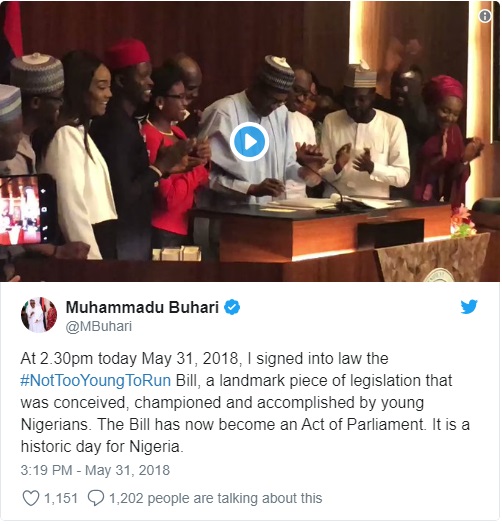Viewport: 502px width, 524px height.
Task: Click the blue verified badge checkmark
Action: pos(232,307)
